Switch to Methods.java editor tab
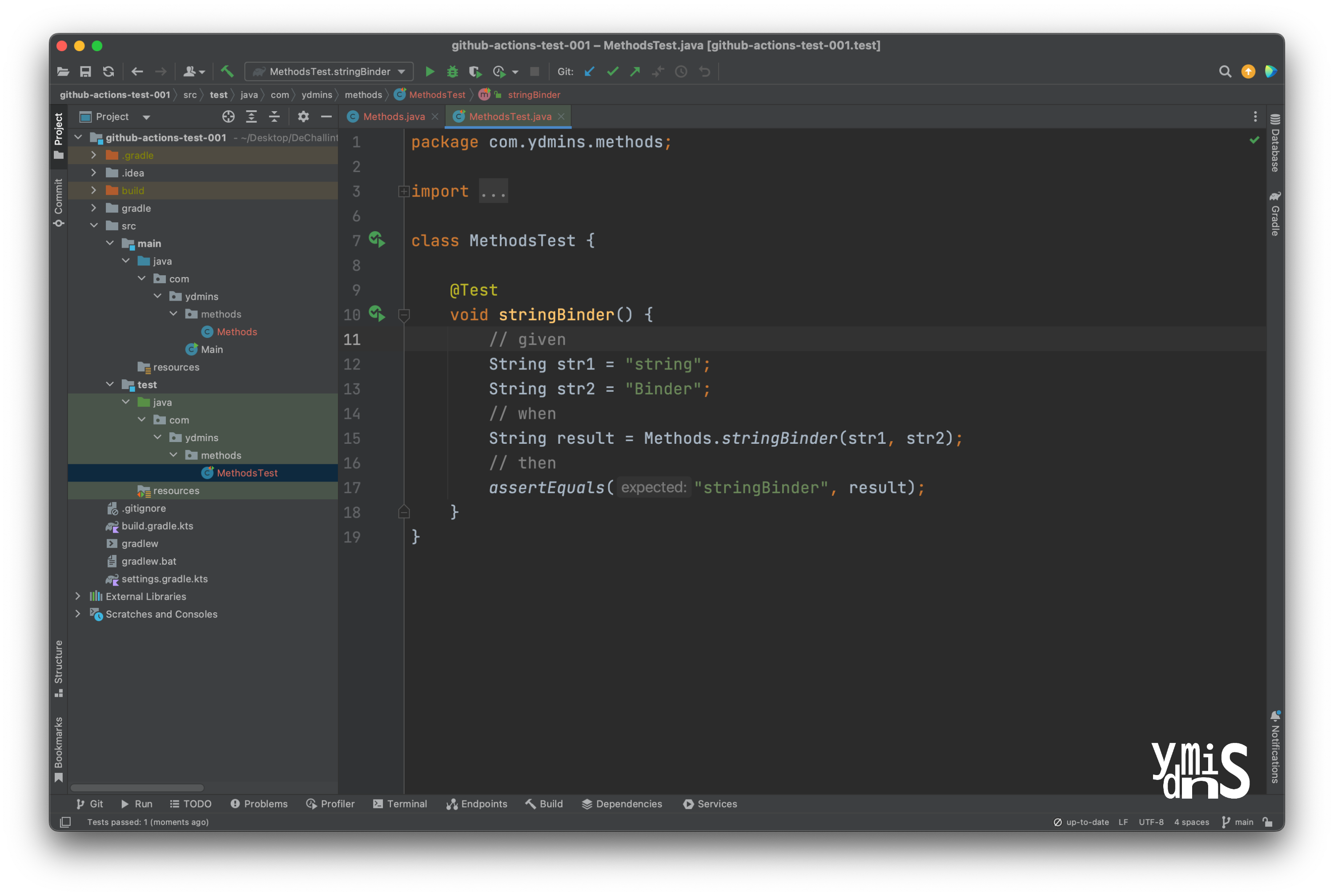This screenshot has width=1334, height=896. click(394, 117)
